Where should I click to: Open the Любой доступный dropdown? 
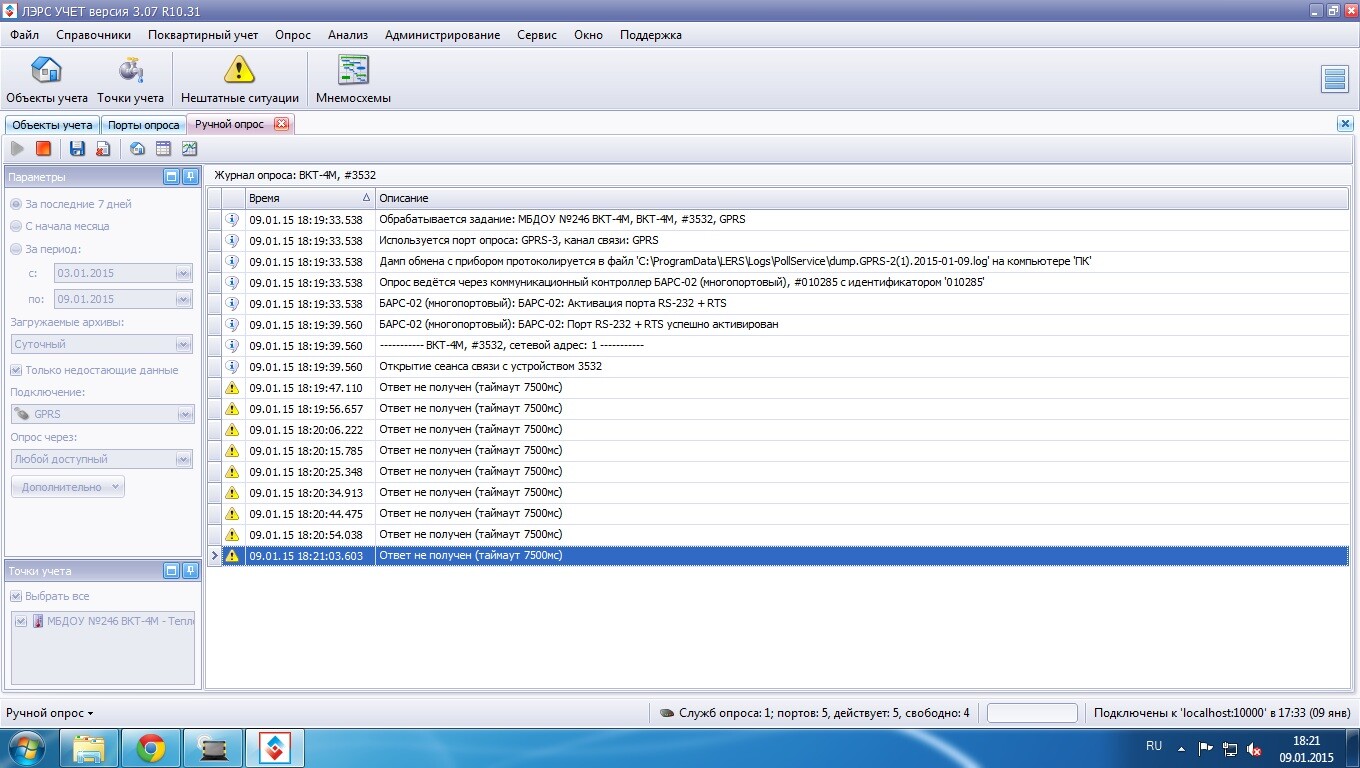point(183,459)
